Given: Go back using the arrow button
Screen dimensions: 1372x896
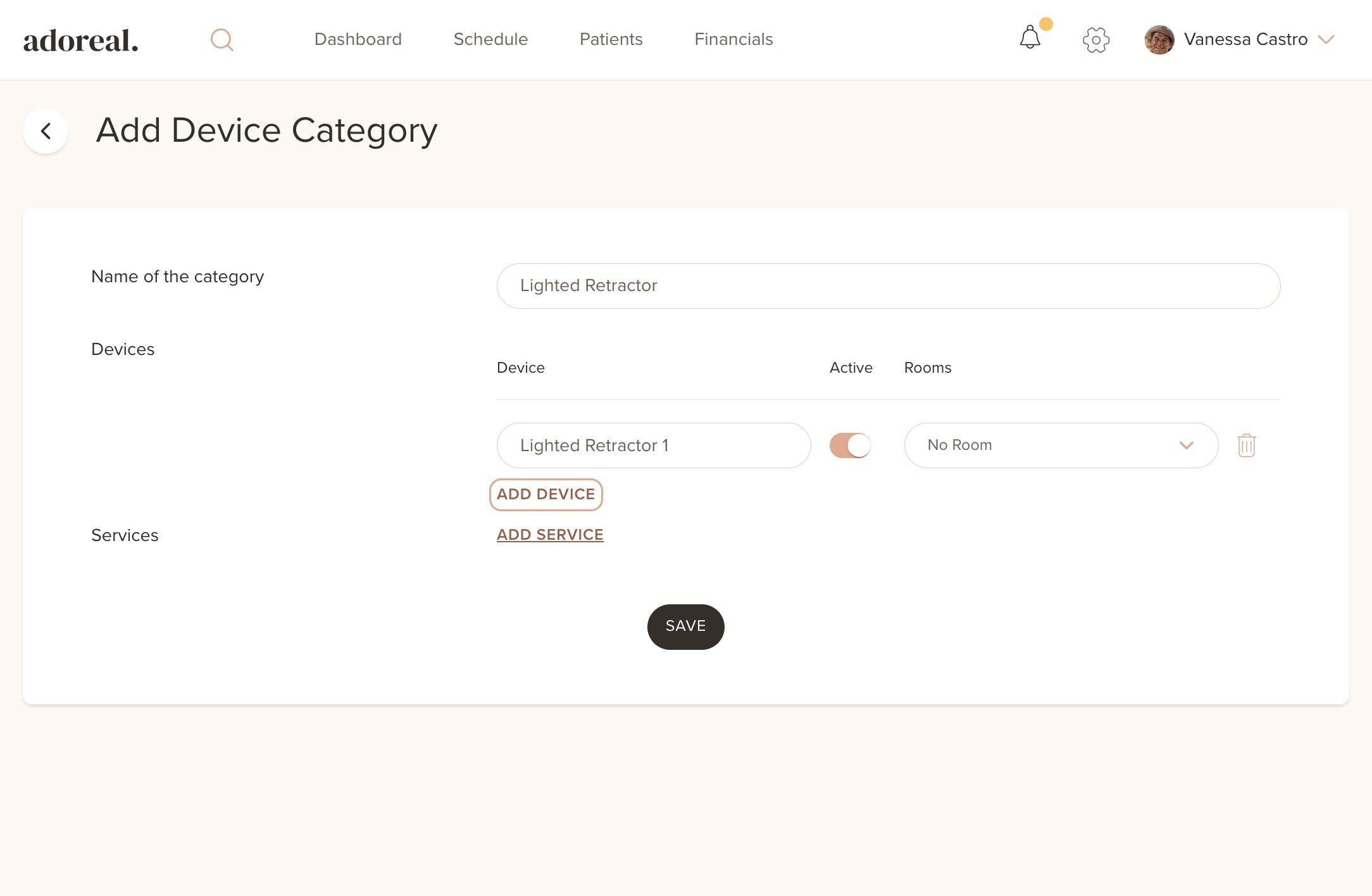Looking at the screenshot, I should (x=46, y=131).
